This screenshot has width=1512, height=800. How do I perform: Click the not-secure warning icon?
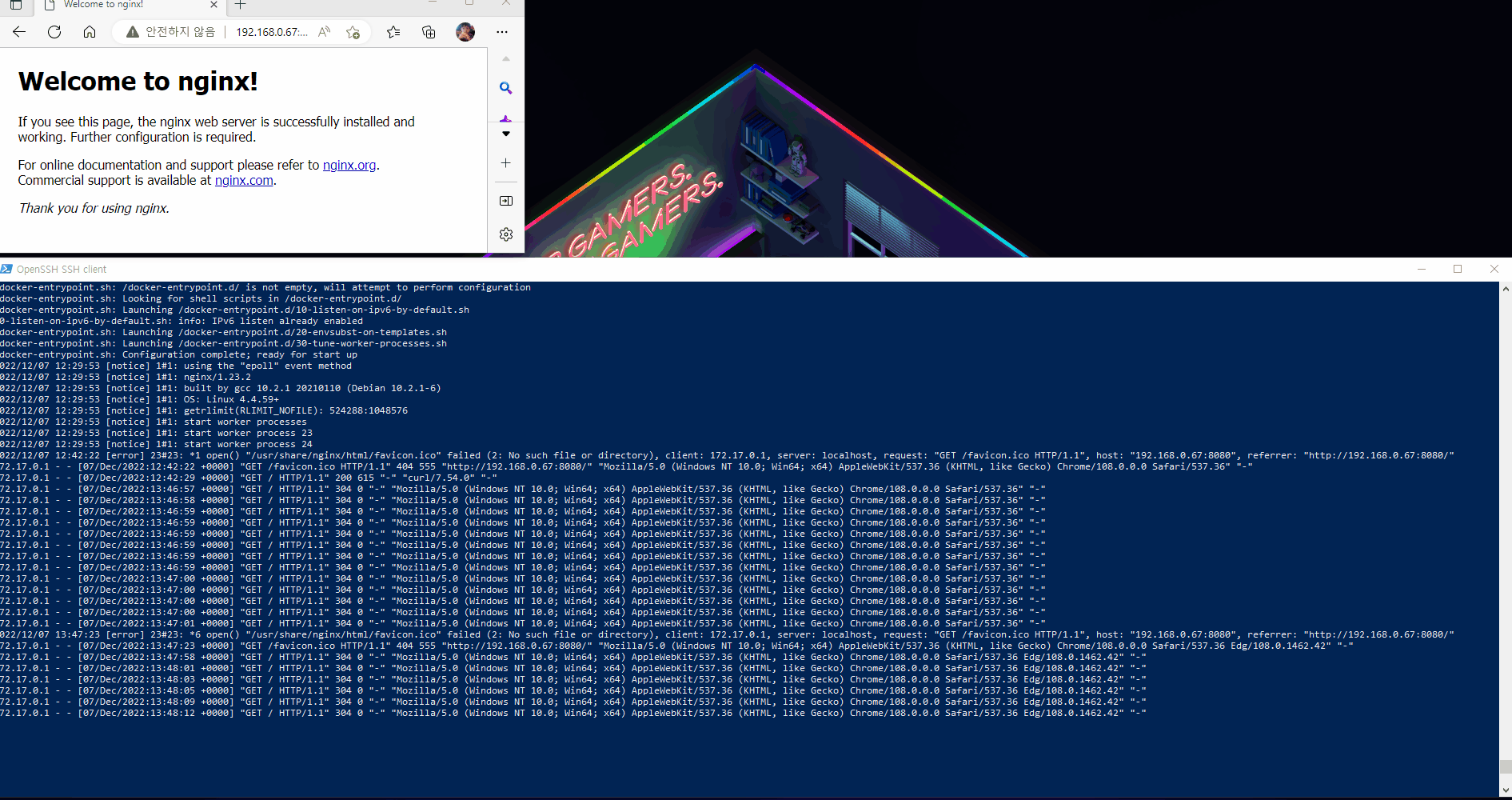click(133, 32)
